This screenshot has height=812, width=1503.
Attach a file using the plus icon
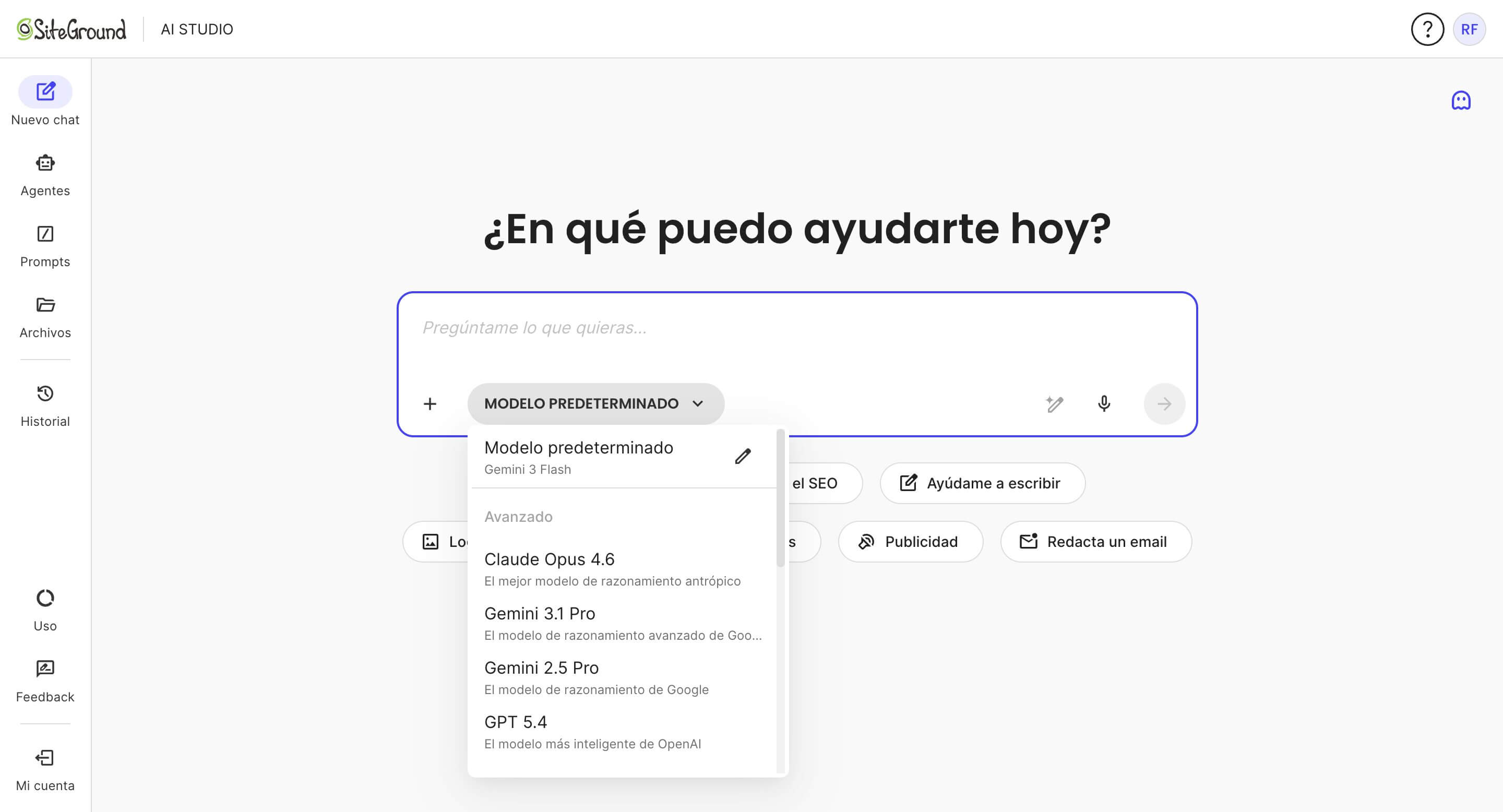tap(430, 404)
